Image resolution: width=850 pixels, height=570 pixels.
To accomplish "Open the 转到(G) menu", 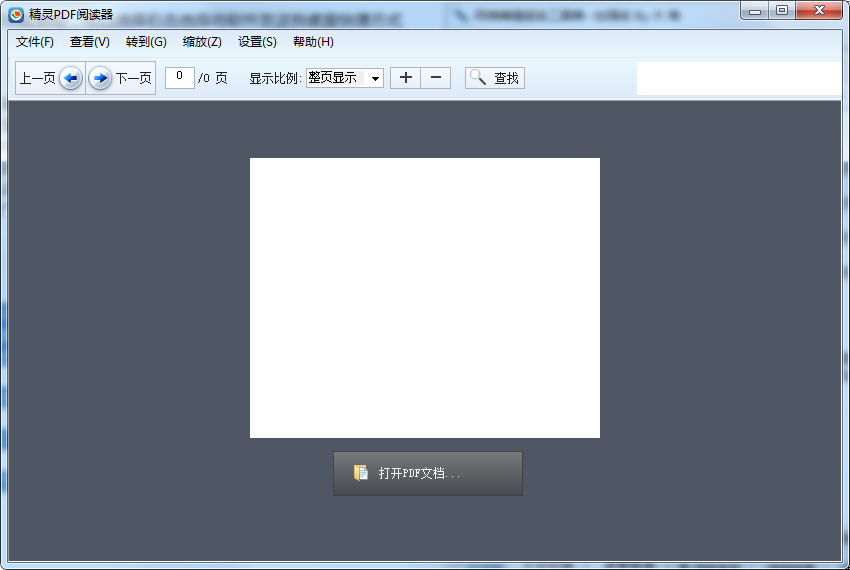I will (146, 42).
